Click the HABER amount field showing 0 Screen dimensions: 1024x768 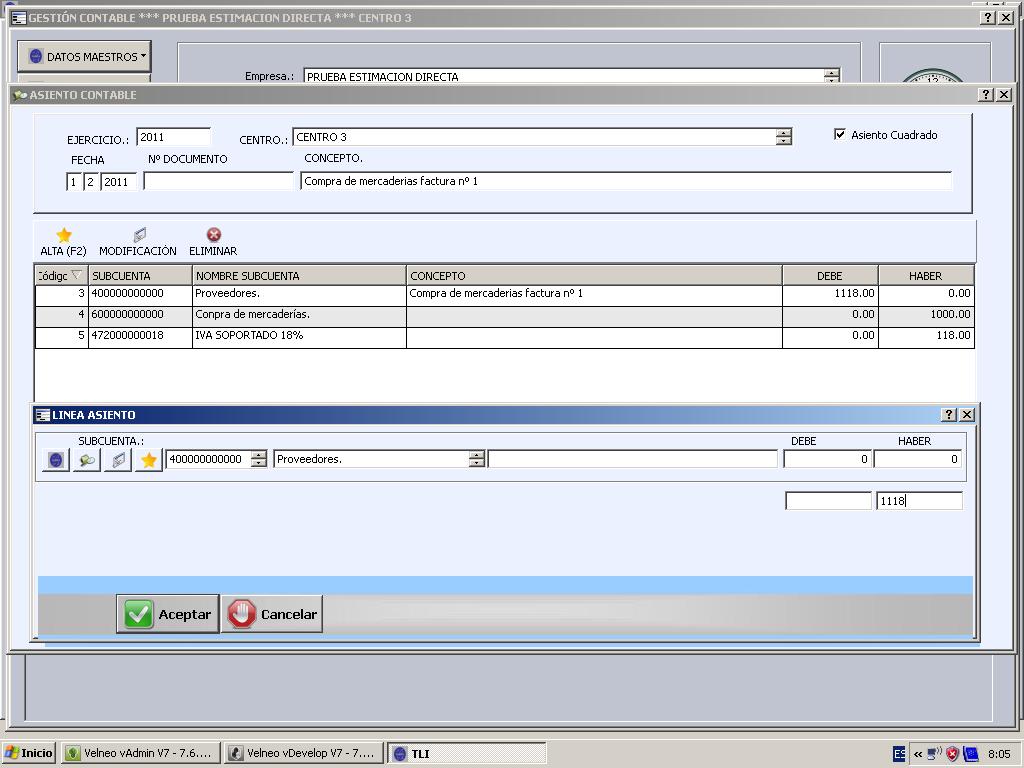click(918, 459)
